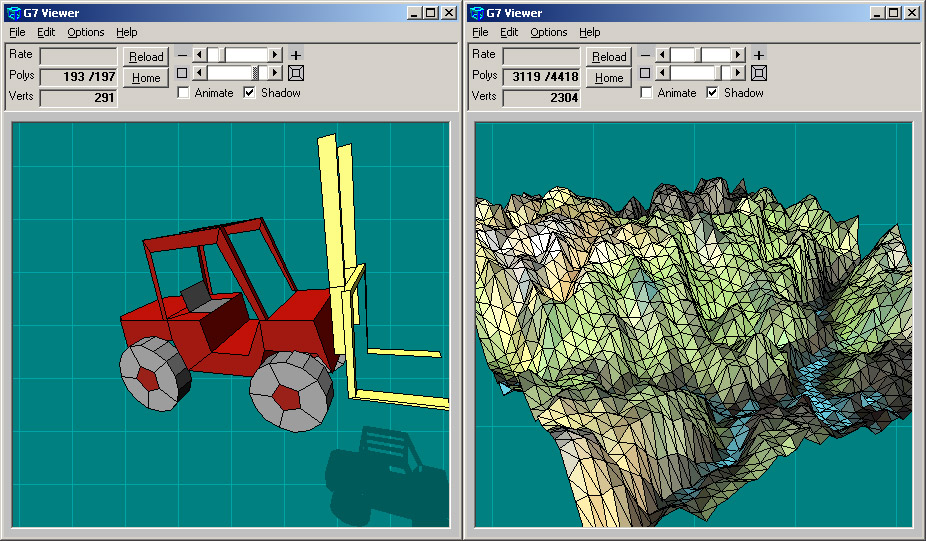Click the small square icon in the terrain viewer

pyautogui.click(x=644, y=73)
